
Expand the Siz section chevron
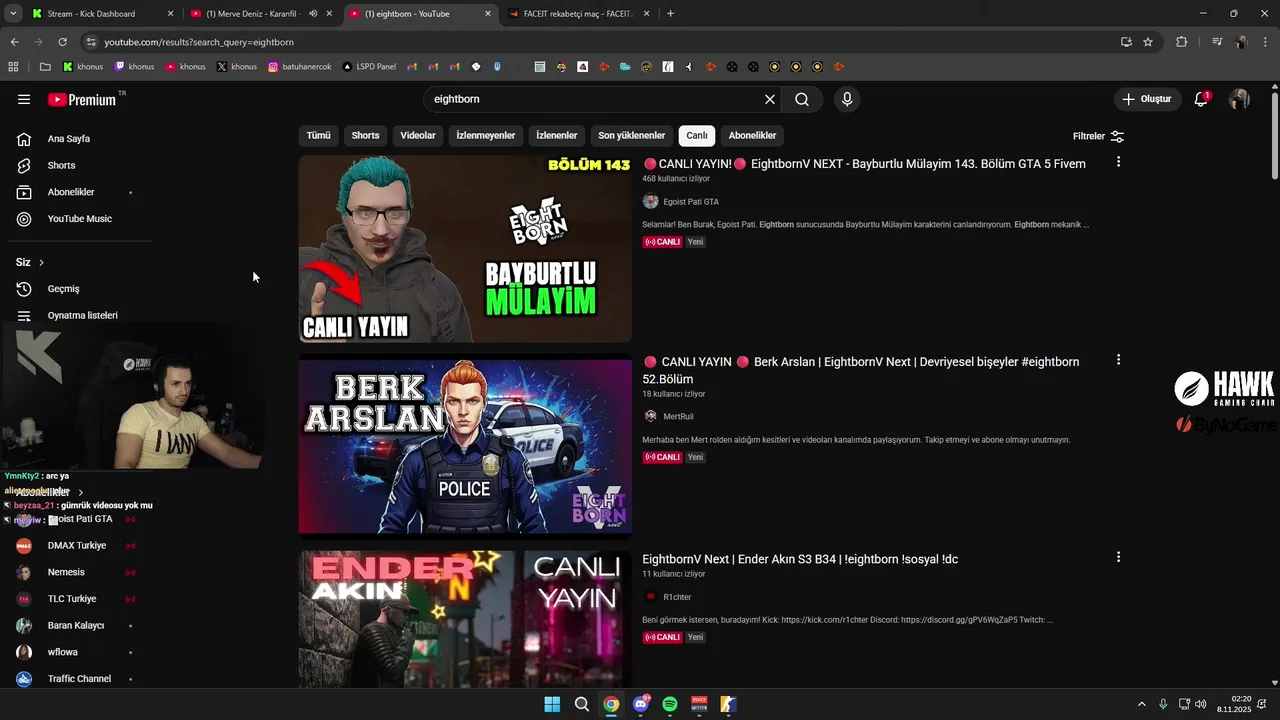click(41, 262)
